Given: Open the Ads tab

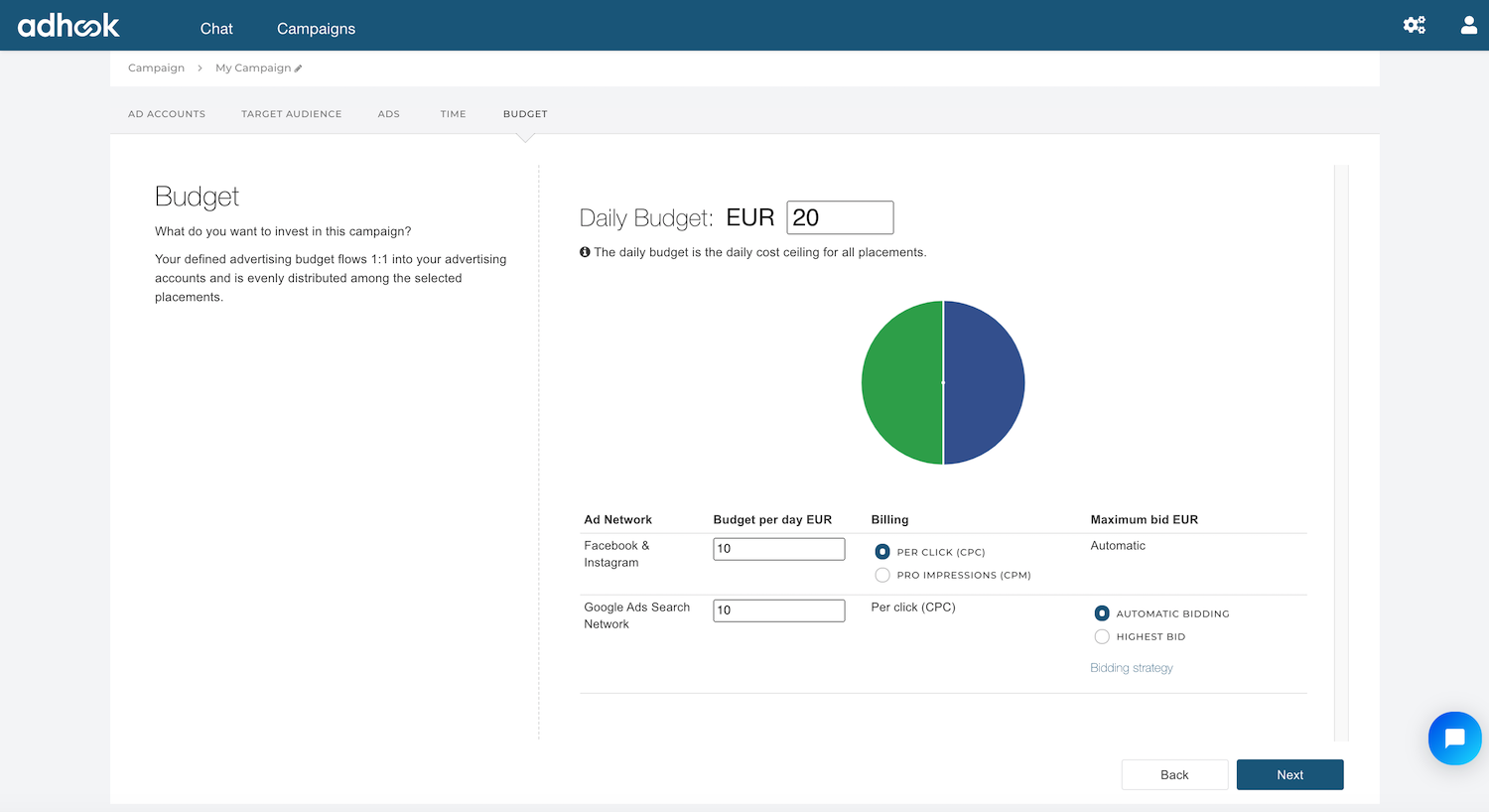Looking at the screenshot, I should click(388, 114).
